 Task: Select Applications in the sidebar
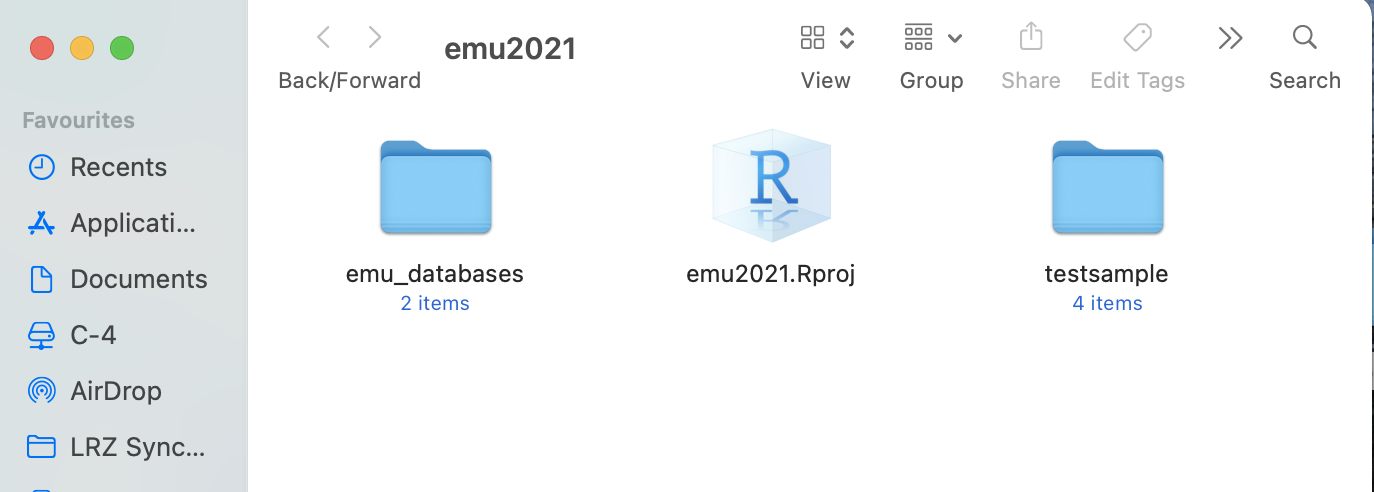click(133, 223)
